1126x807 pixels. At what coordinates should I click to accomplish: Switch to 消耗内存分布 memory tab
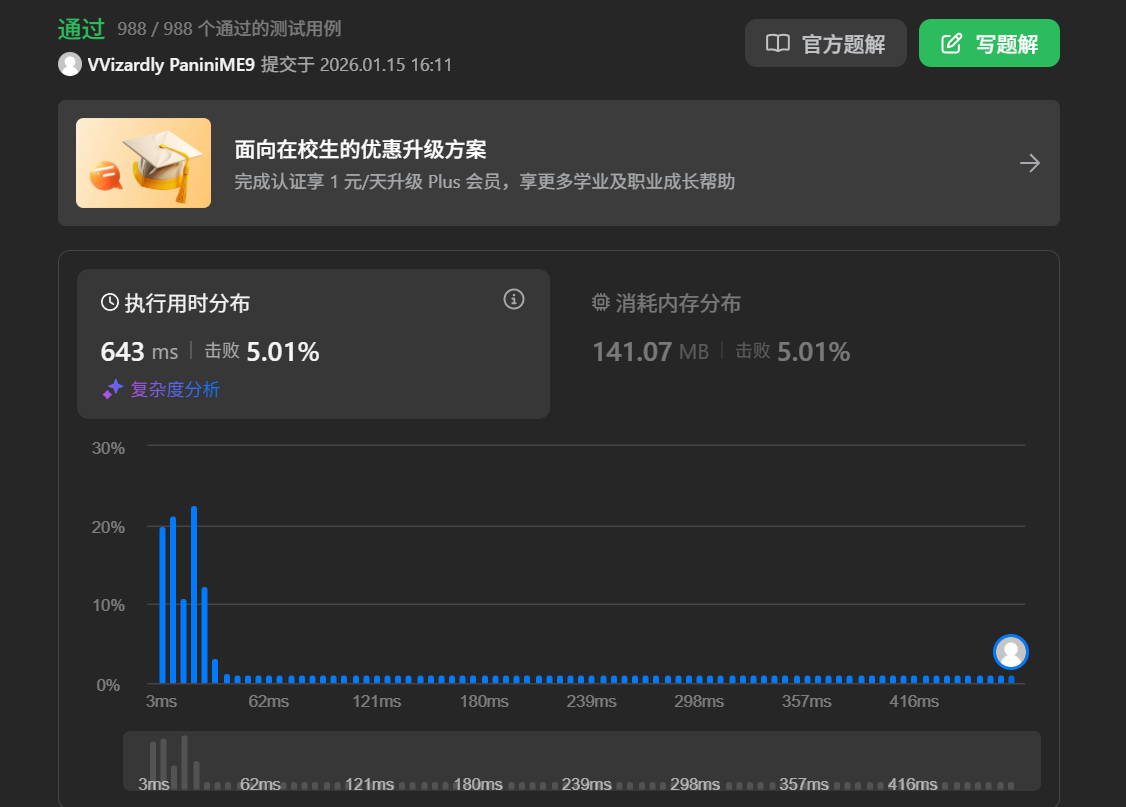(666, 303)
